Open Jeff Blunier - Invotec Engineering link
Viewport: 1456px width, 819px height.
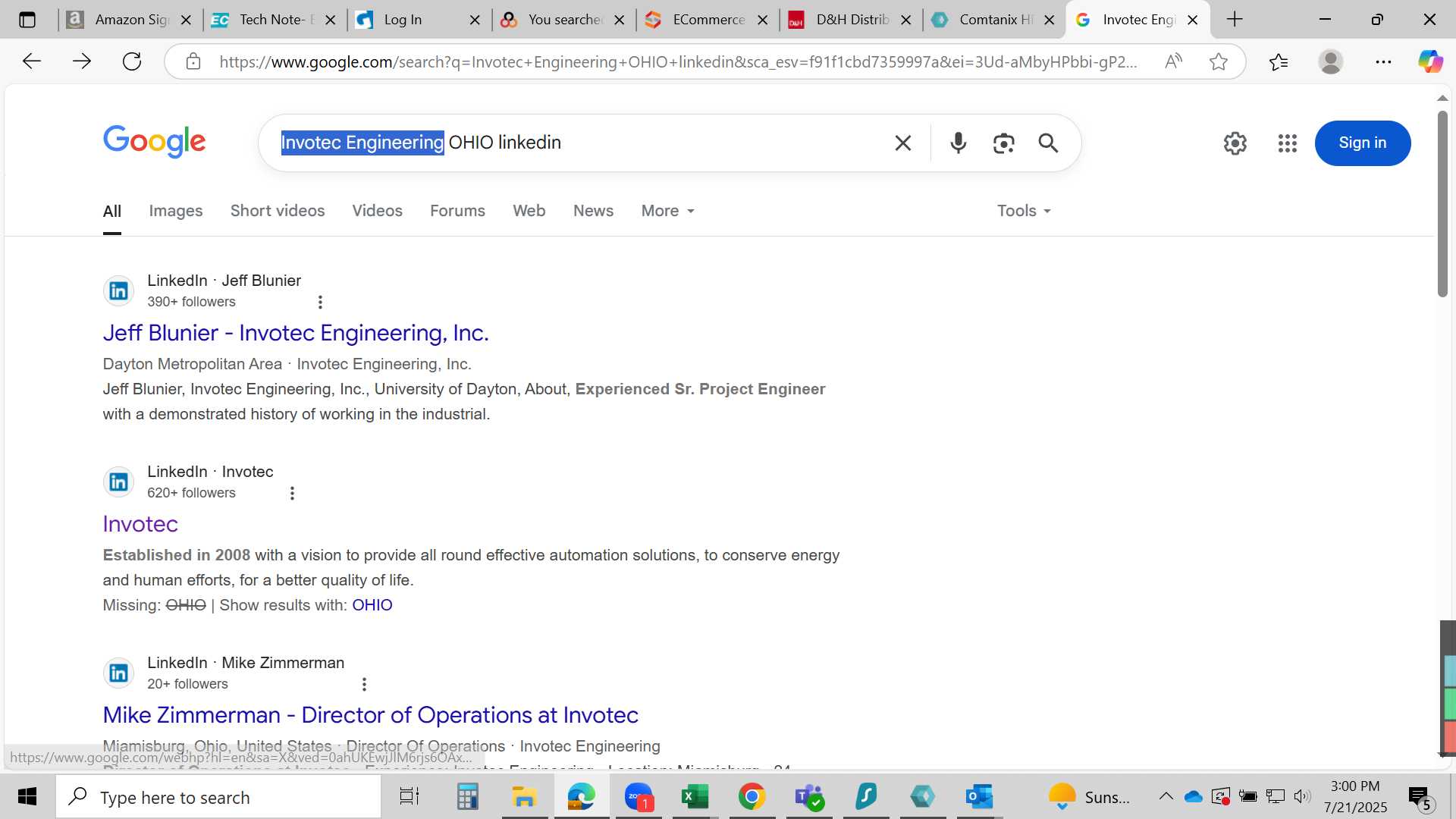pyautogui.click(x=296, y=333)
